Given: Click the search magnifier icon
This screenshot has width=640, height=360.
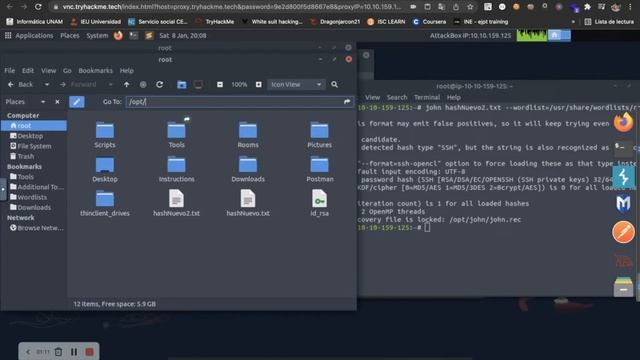Looking at the screenshot, I should [x=335, y=84].
